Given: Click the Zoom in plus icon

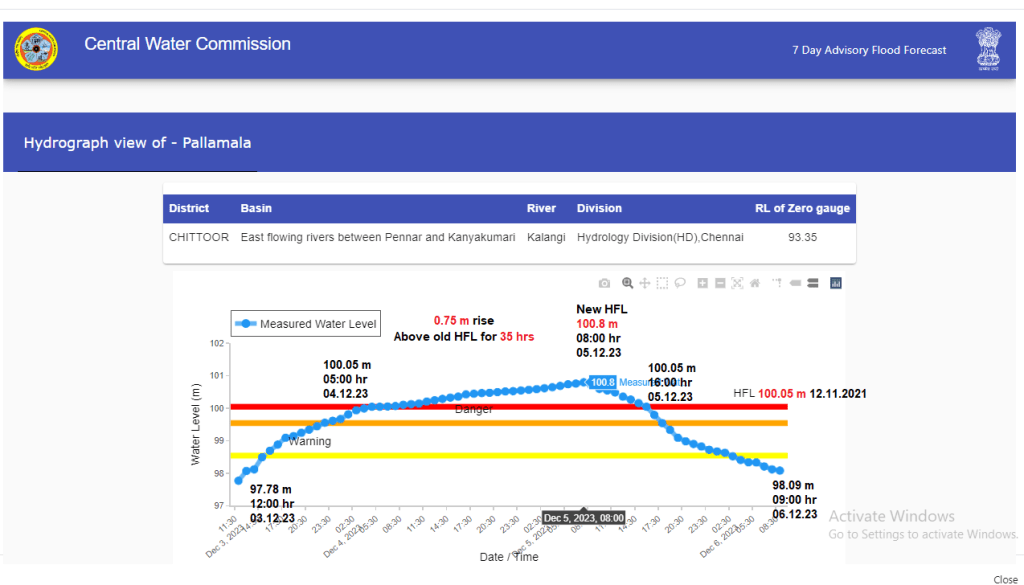Looking at the screenshot, I should coord(703,283).
